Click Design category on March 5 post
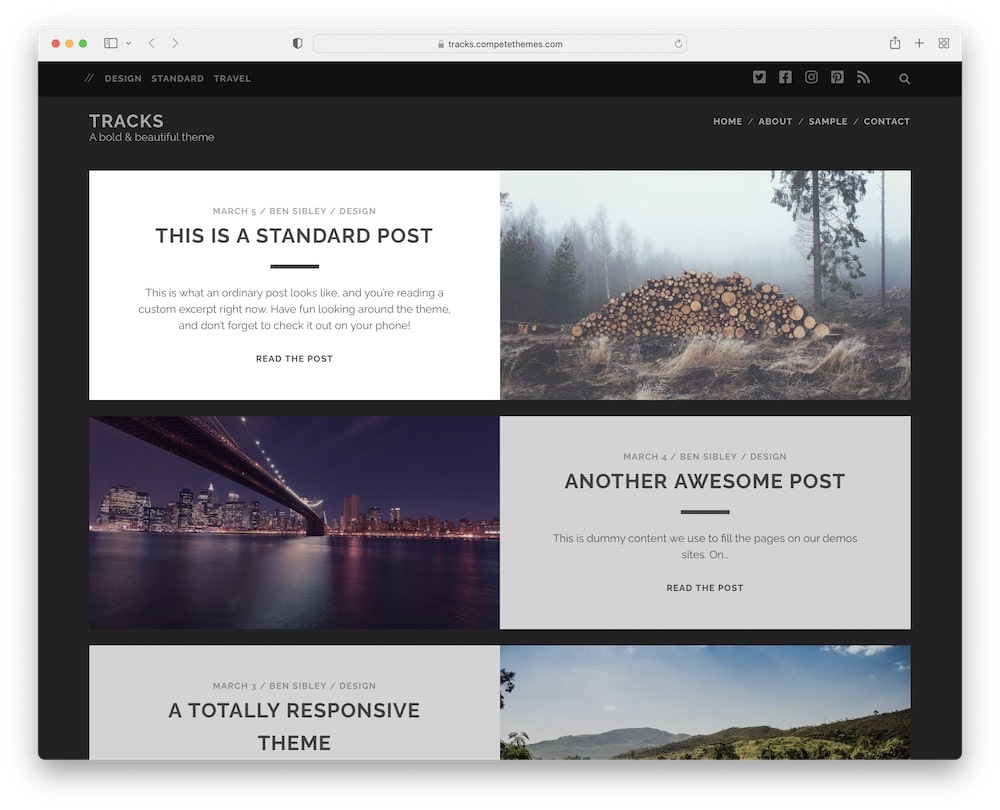This screenshot has width=1000, height=810. [x=357, y=211]
